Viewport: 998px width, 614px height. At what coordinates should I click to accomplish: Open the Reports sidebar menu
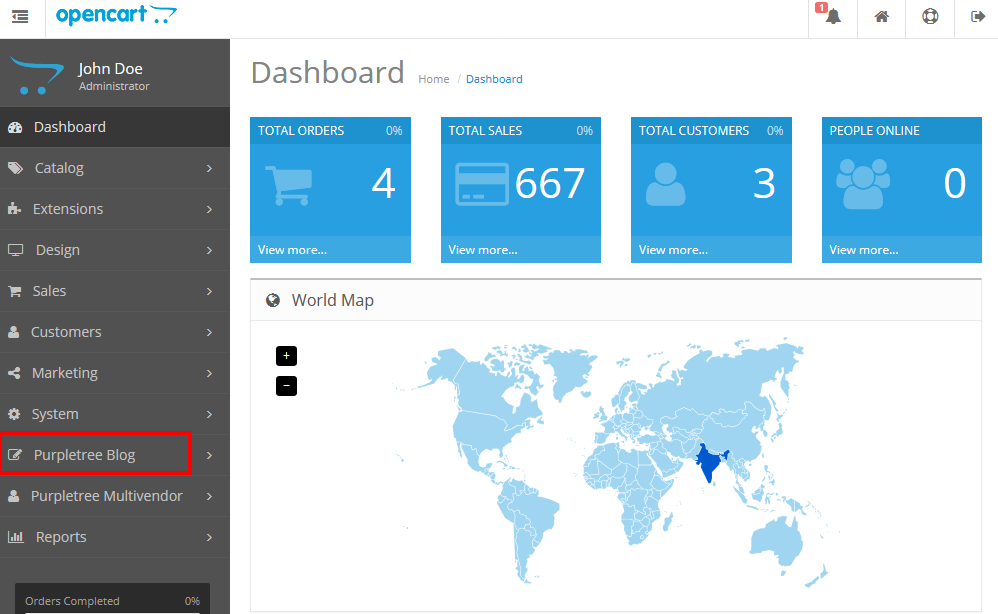pos(115,537)
